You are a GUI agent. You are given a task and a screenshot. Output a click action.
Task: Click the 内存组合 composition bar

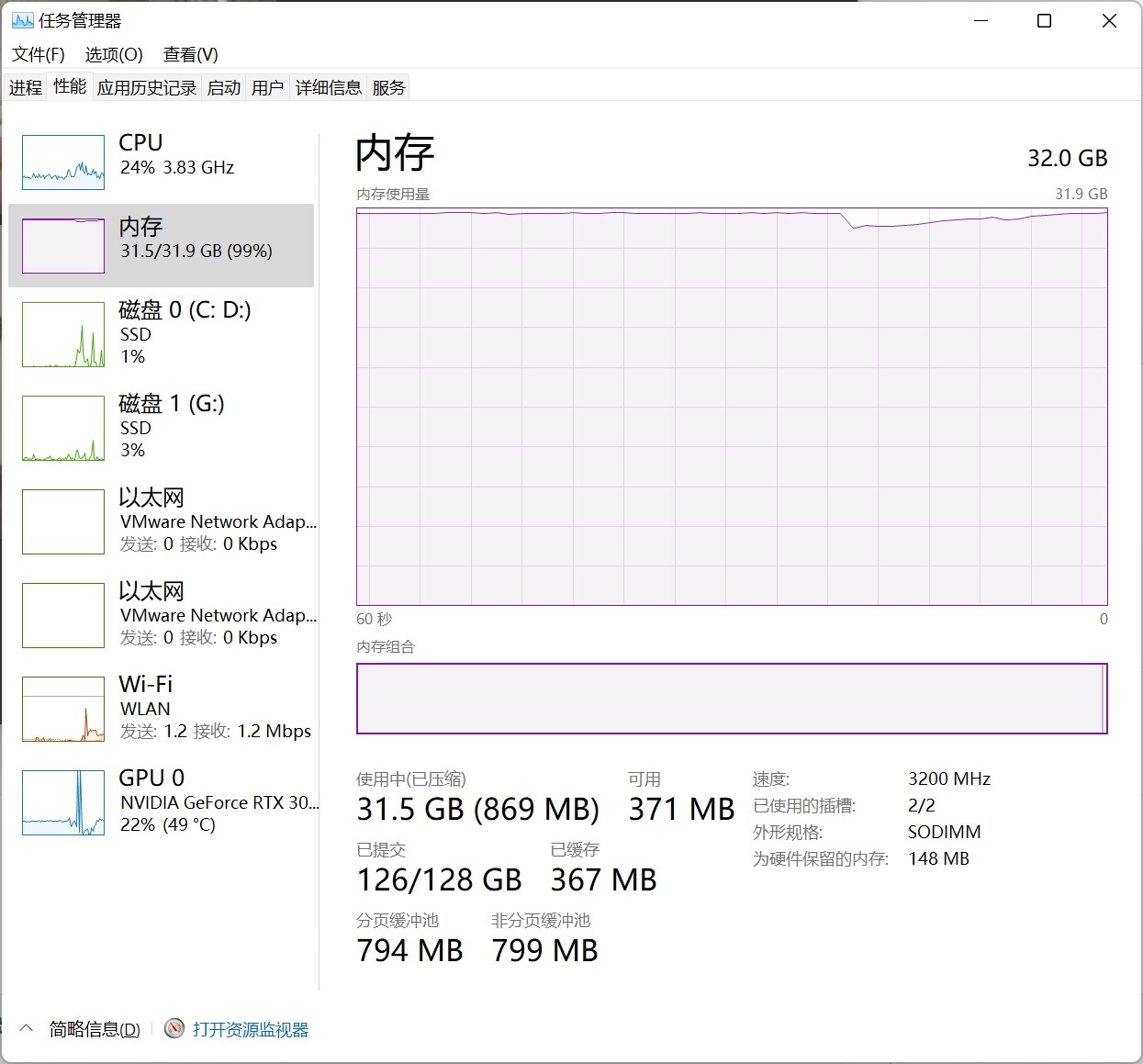click(732, 699)
